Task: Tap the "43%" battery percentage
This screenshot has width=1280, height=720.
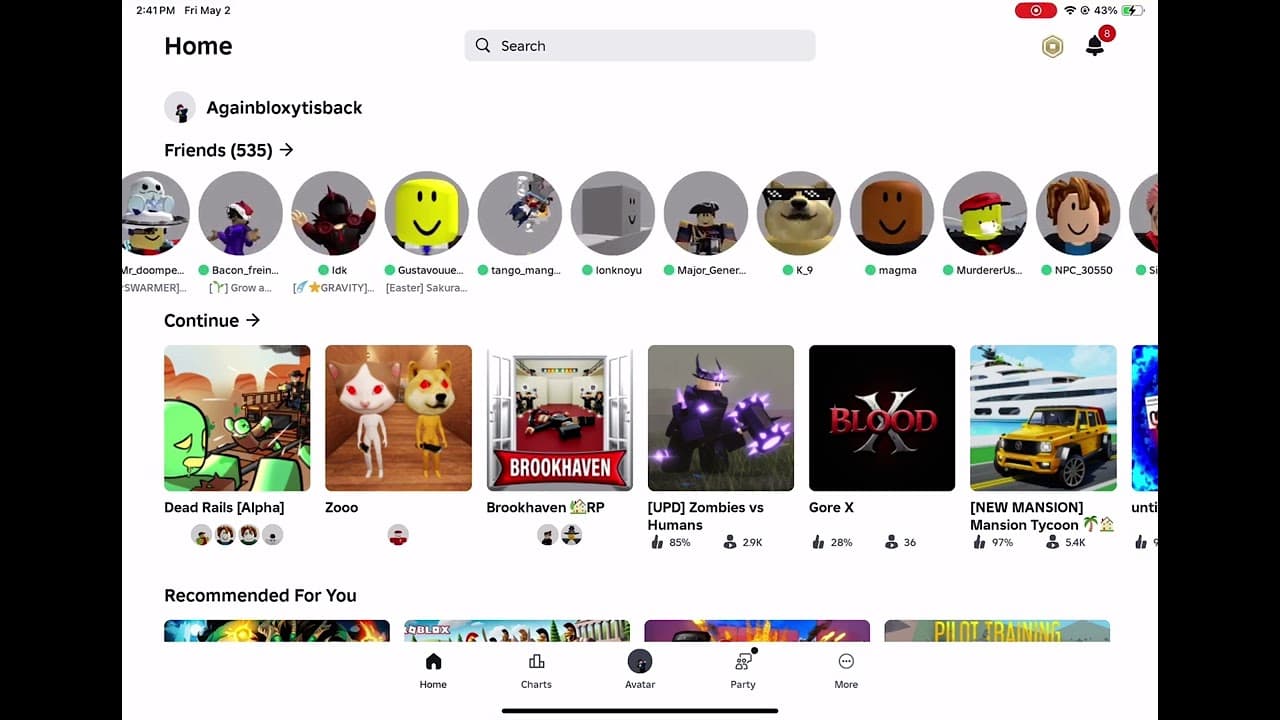Action: point(1105,10)
